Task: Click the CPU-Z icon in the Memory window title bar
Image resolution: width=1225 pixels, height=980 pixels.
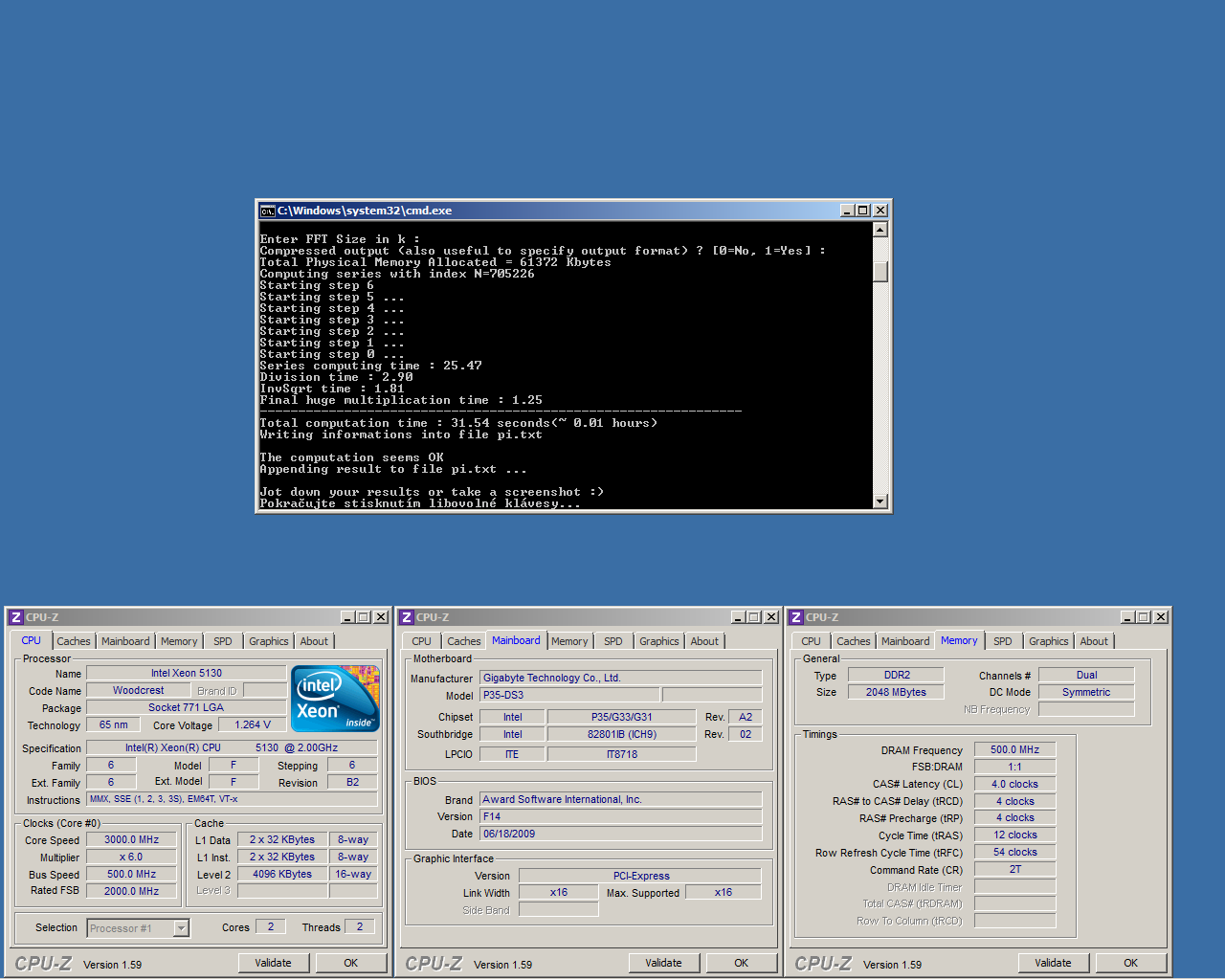Action: point(796,617)
